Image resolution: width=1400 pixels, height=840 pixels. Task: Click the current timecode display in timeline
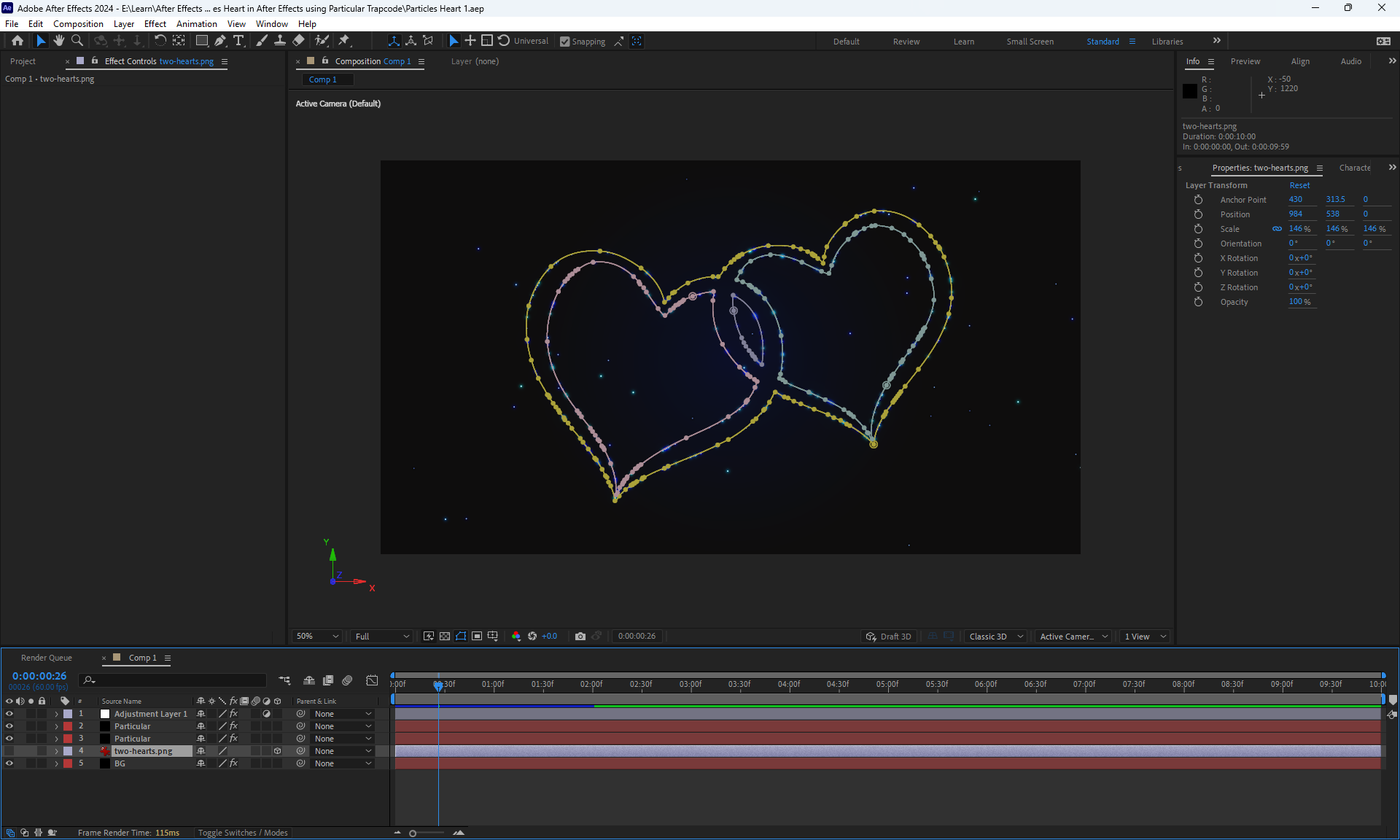pos(39,676)
